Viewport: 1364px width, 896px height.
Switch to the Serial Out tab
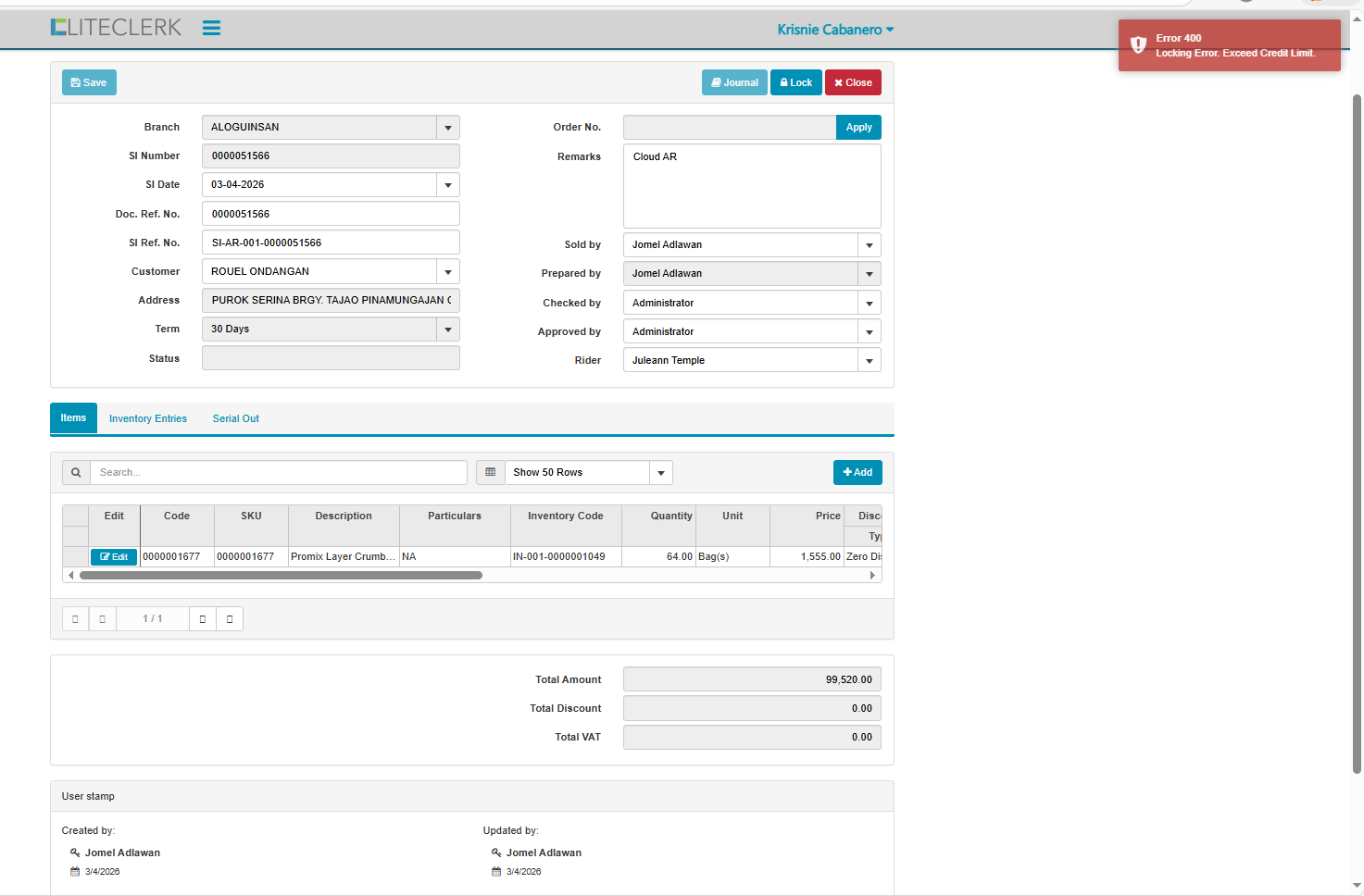tap(235, 418)
